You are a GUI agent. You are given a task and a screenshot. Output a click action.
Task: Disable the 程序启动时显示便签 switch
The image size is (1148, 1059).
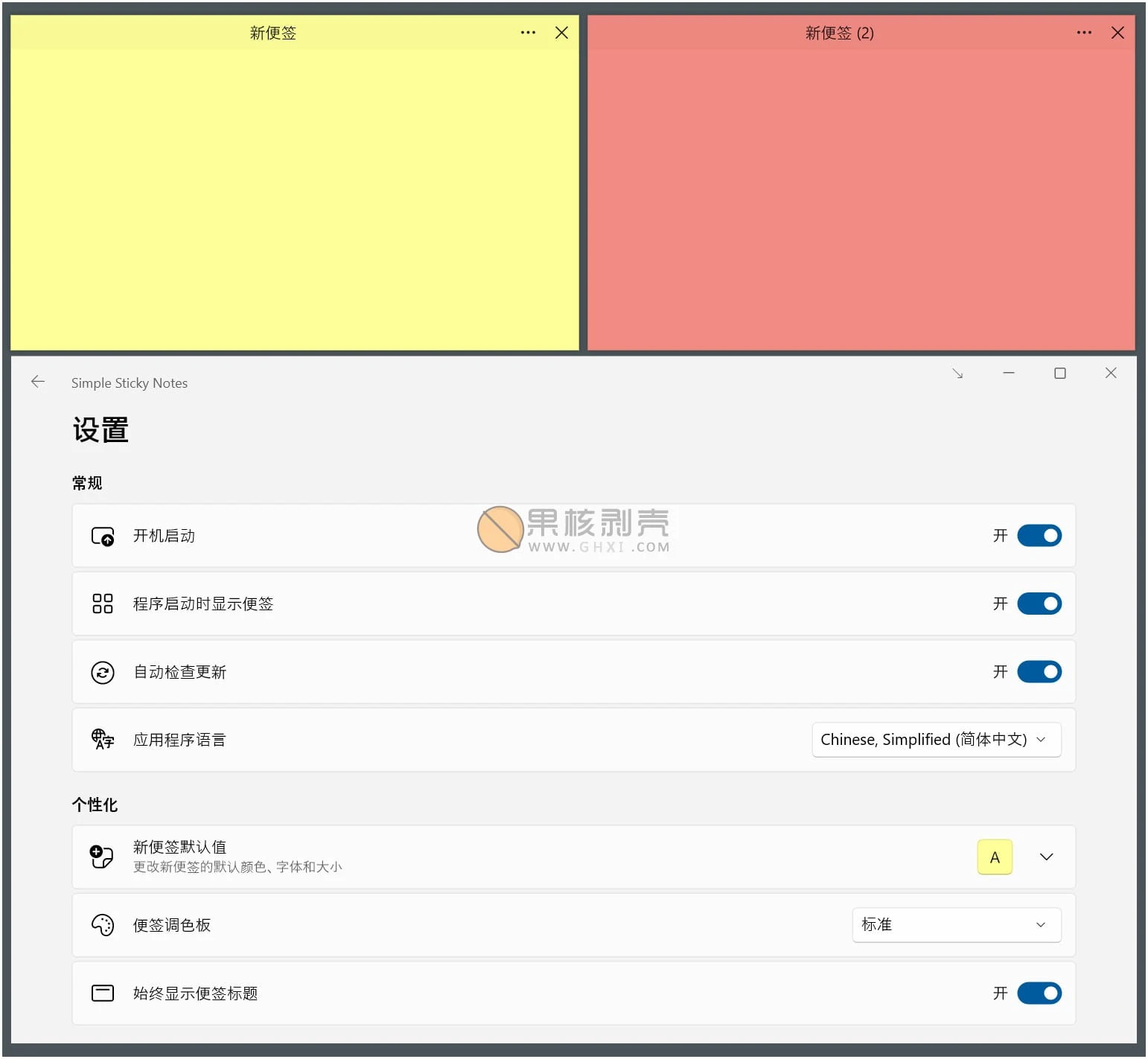[1039, 604]
